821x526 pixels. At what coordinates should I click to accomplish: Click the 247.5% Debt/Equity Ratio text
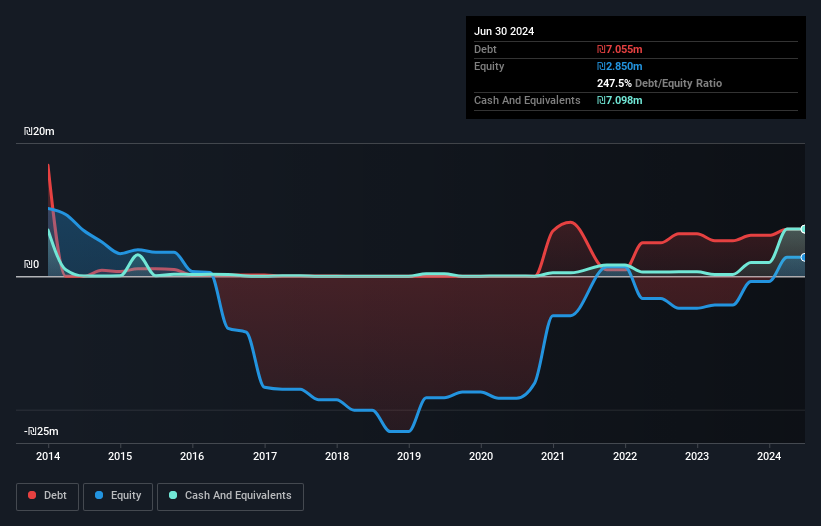[x=659, y=83]
